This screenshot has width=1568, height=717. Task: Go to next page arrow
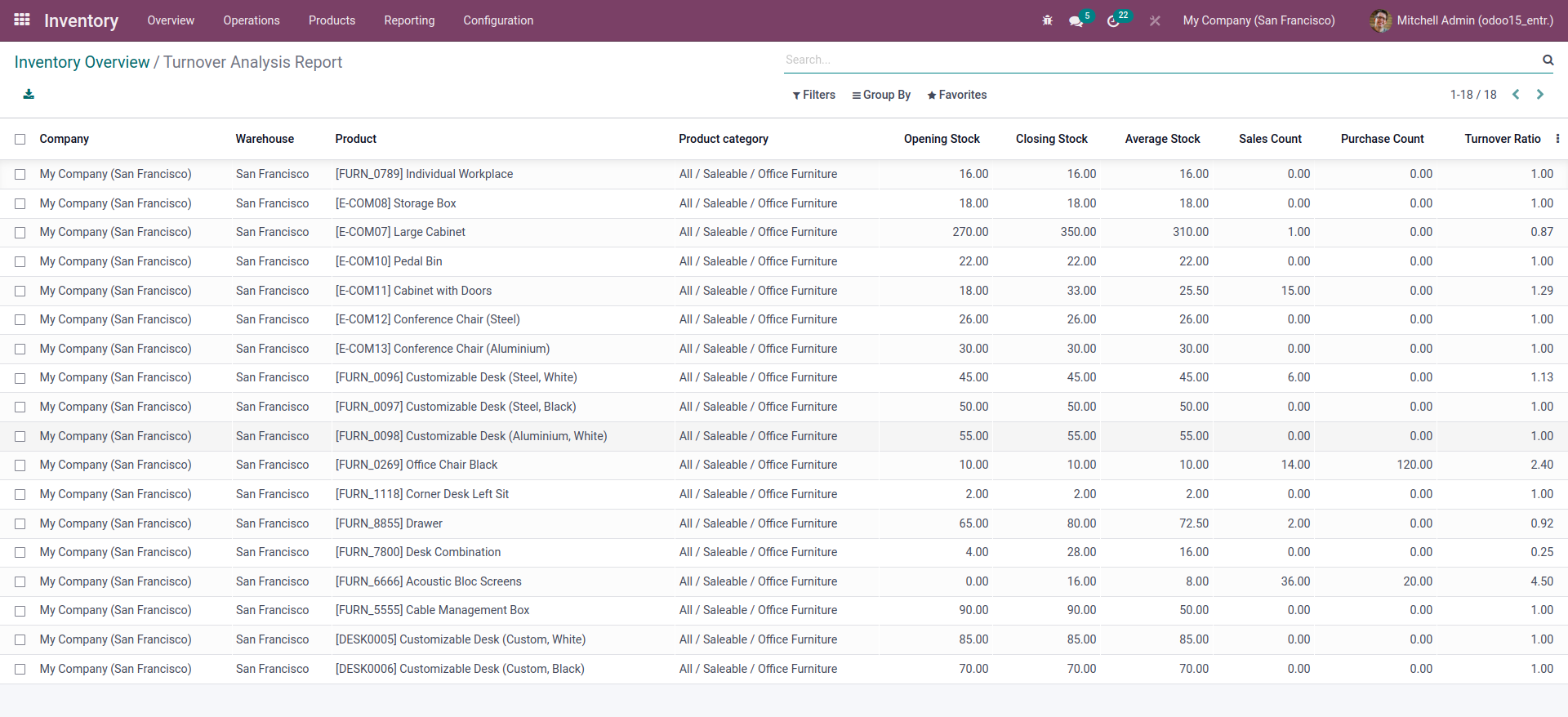1540,95
